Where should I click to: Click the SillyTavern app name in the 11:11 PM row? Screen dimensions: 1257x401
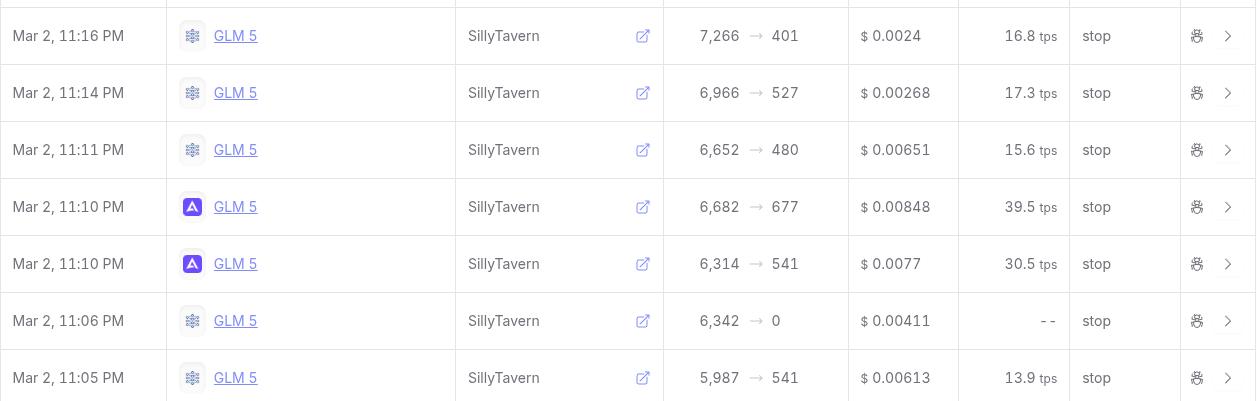click(503, 150)
